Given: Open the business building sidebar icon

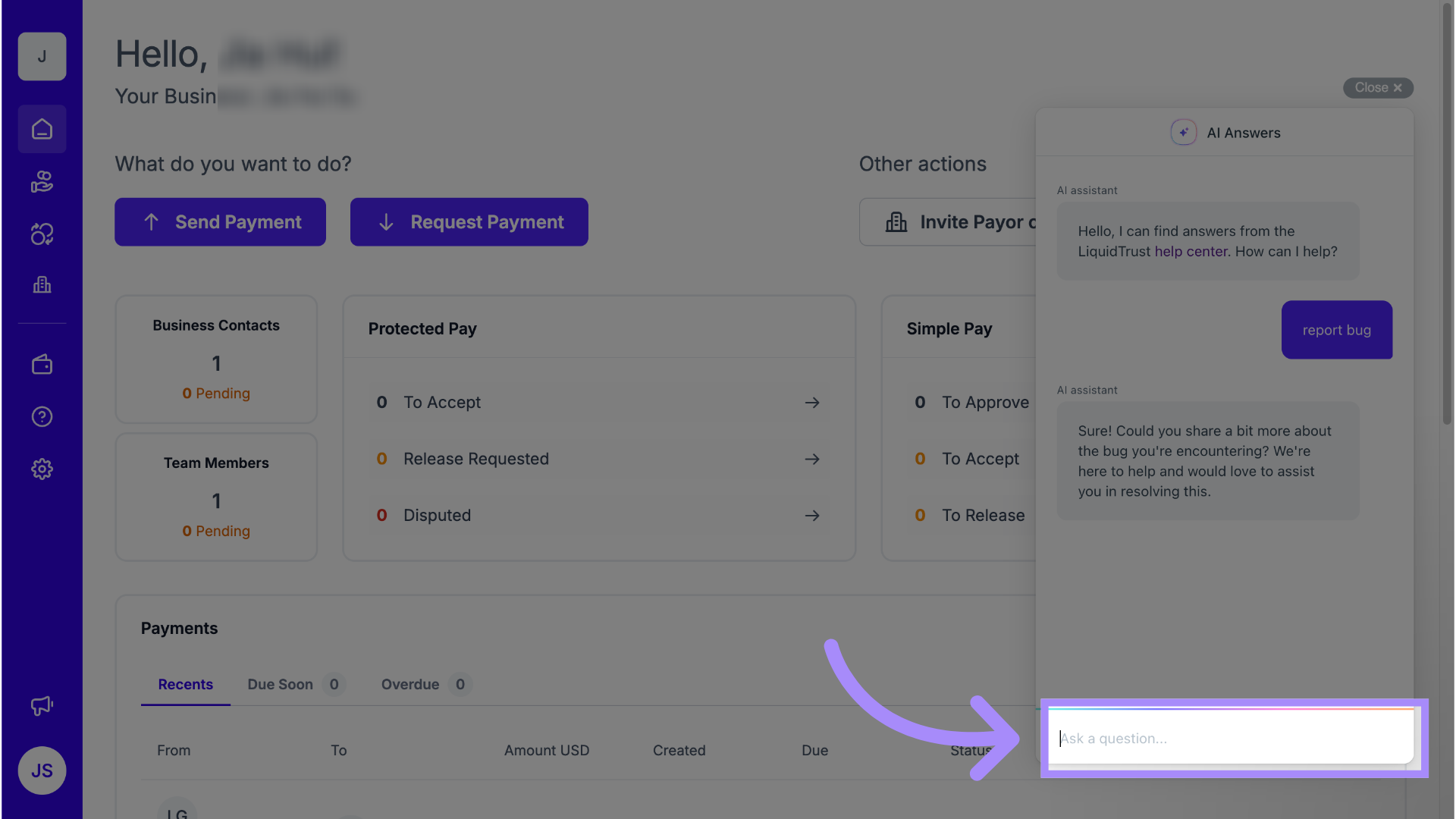Looking at the screenshot, I should 42,285.
